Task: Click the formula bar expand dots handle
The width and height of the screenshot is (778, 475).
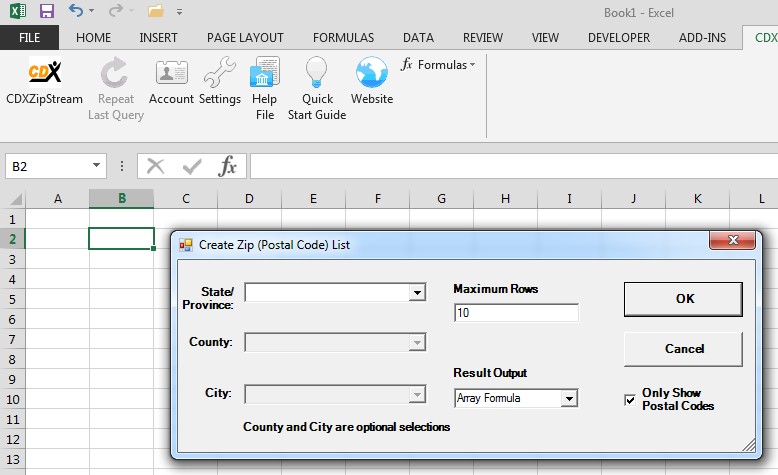Action: [122, 166]
